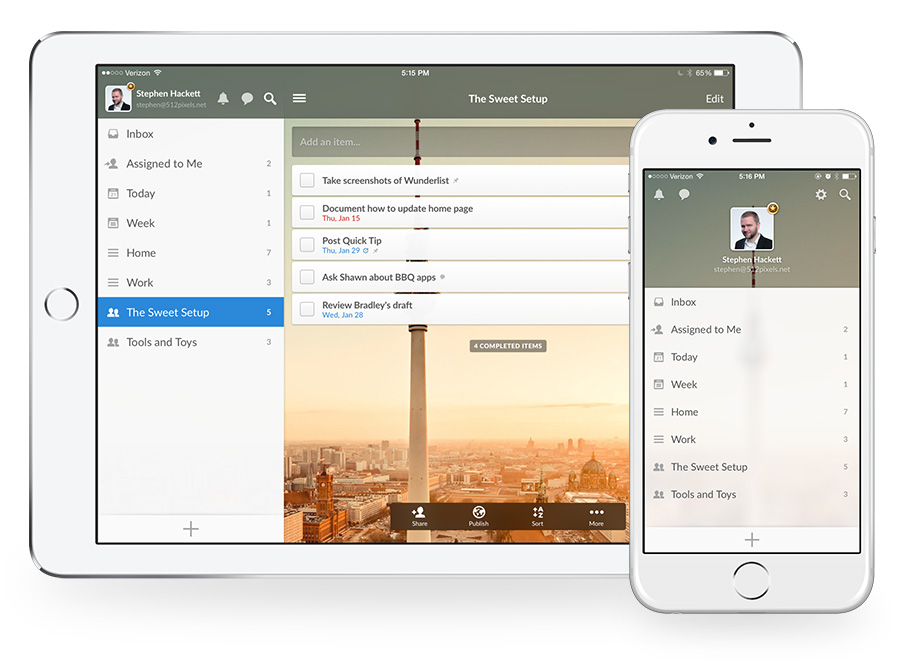Tap the conversations bubble on iPhone

pos(684,194)
